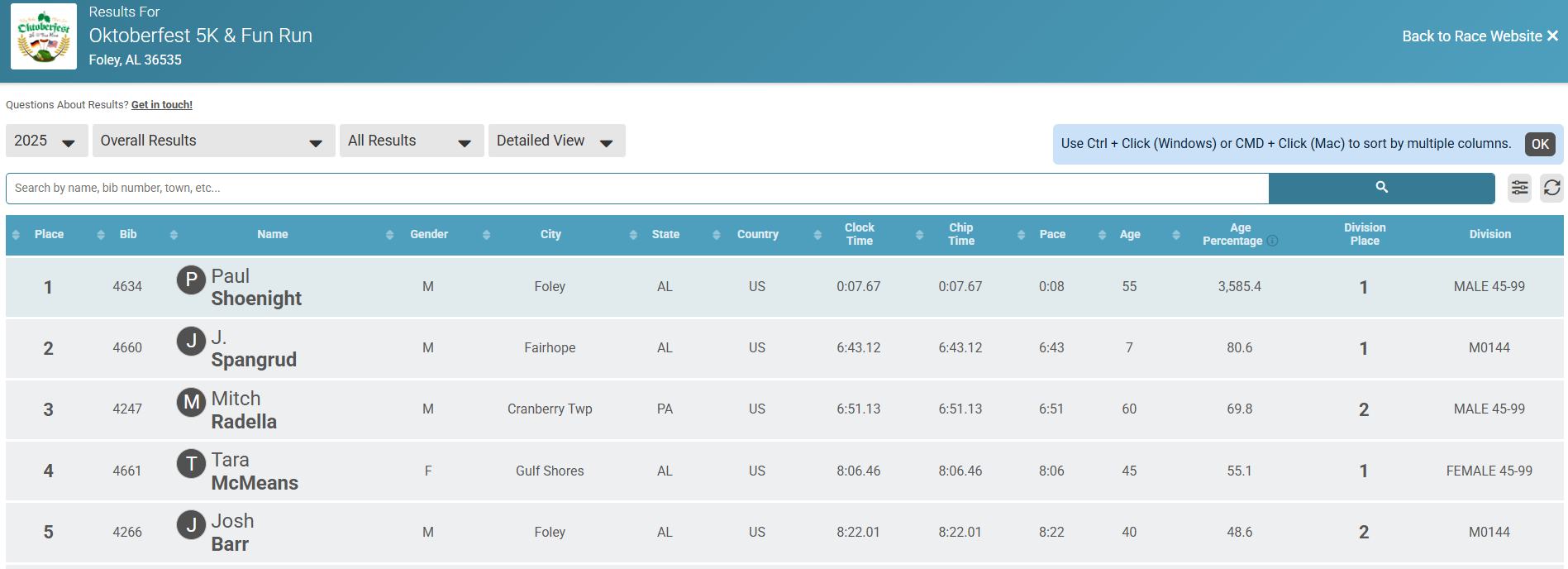Screen dimensions: 1568x569
Task: Sort results by Bib column
Action: (128, 234)
